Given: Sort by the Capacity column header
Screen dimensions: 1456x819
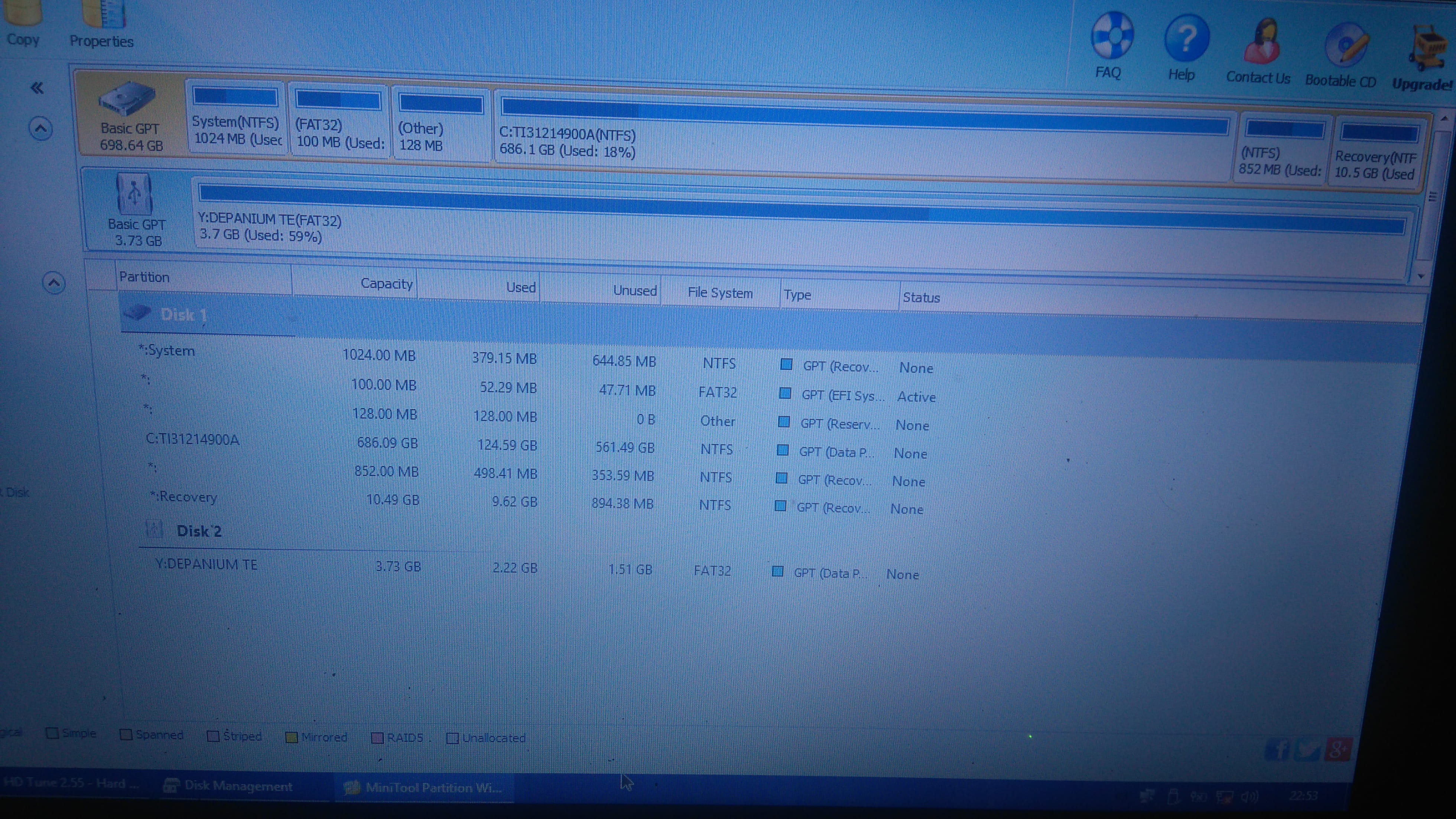Looking at the screenshot, I should [x=355, y=282].
